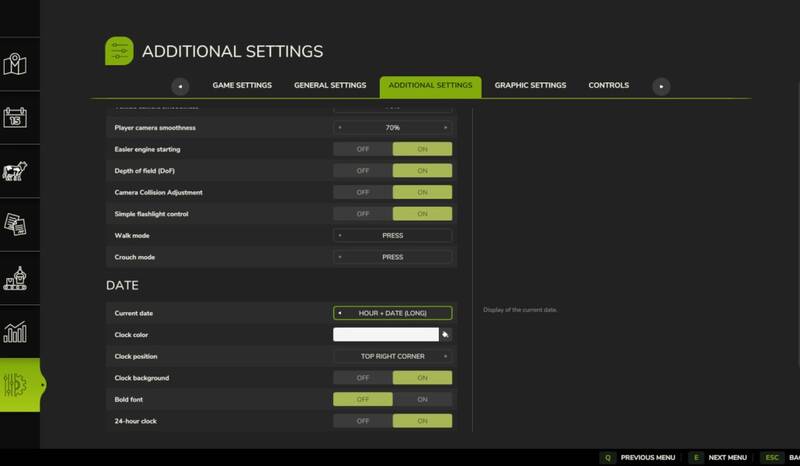Open the animals page cow icon
The image size is (800, 466).
pyautogui.click(x=16, y=172)
